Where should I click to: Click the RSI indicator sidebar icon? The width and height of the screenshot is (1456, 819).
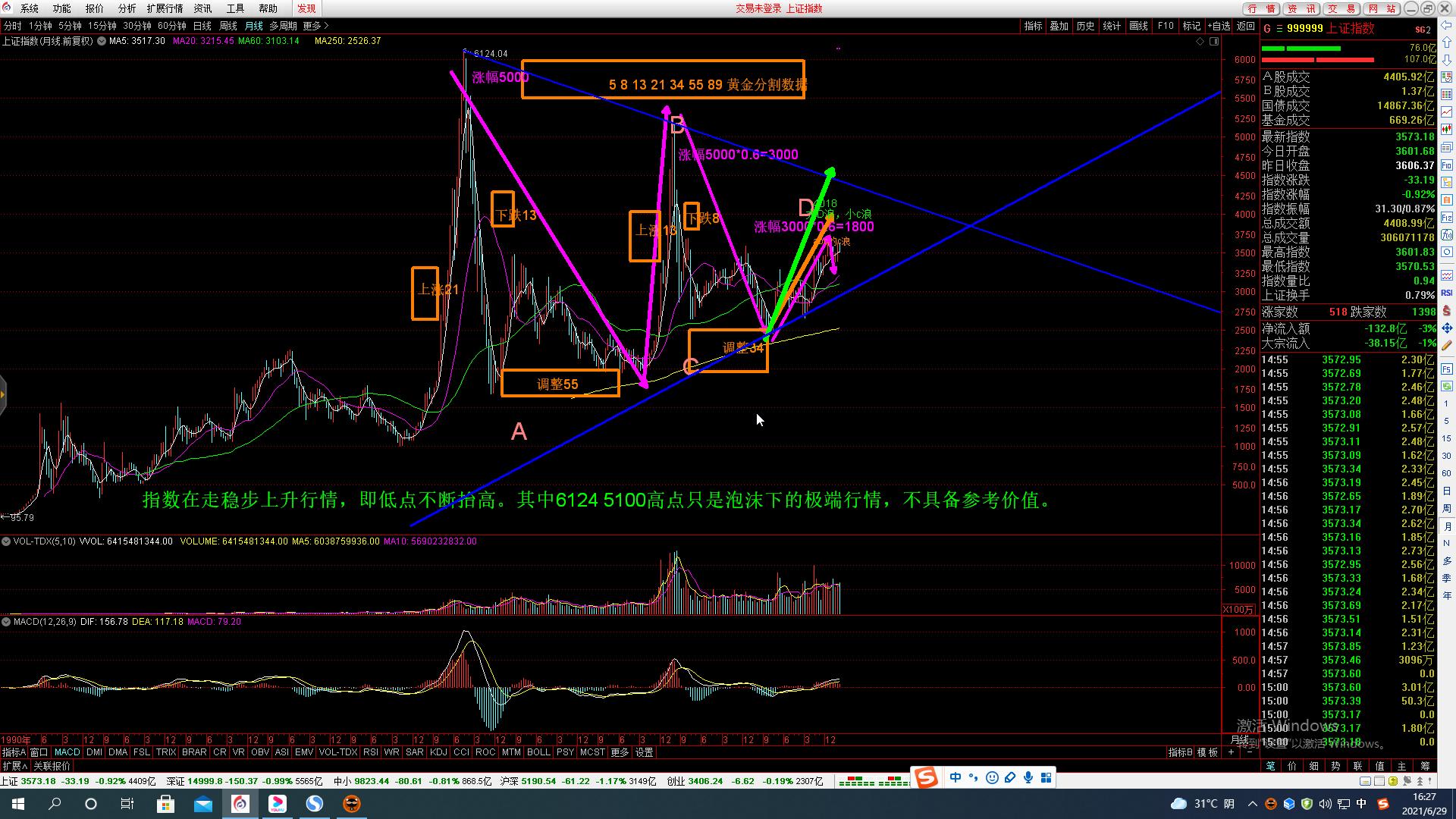pos(1446,293)
